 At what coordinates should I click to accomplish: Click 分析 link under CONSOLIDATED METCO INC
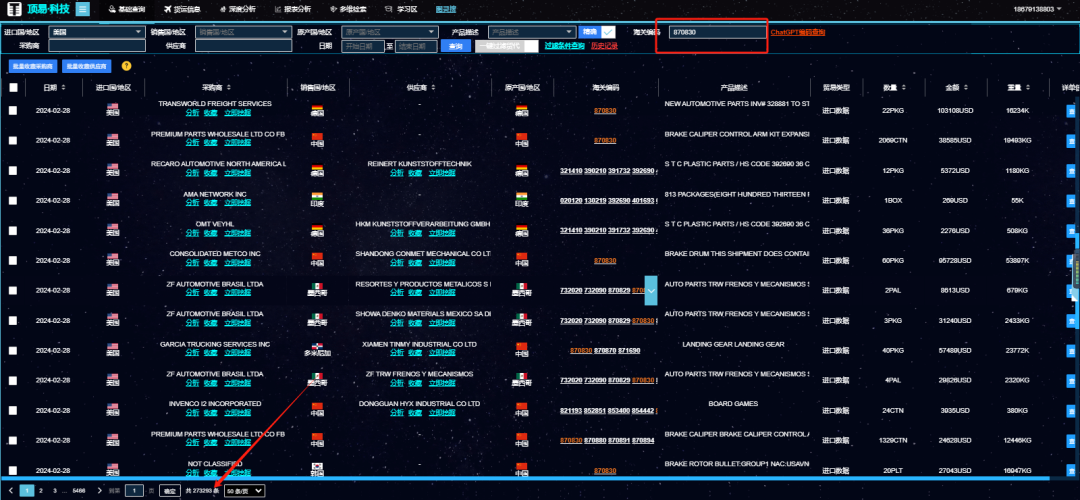[x=191, y=262]
